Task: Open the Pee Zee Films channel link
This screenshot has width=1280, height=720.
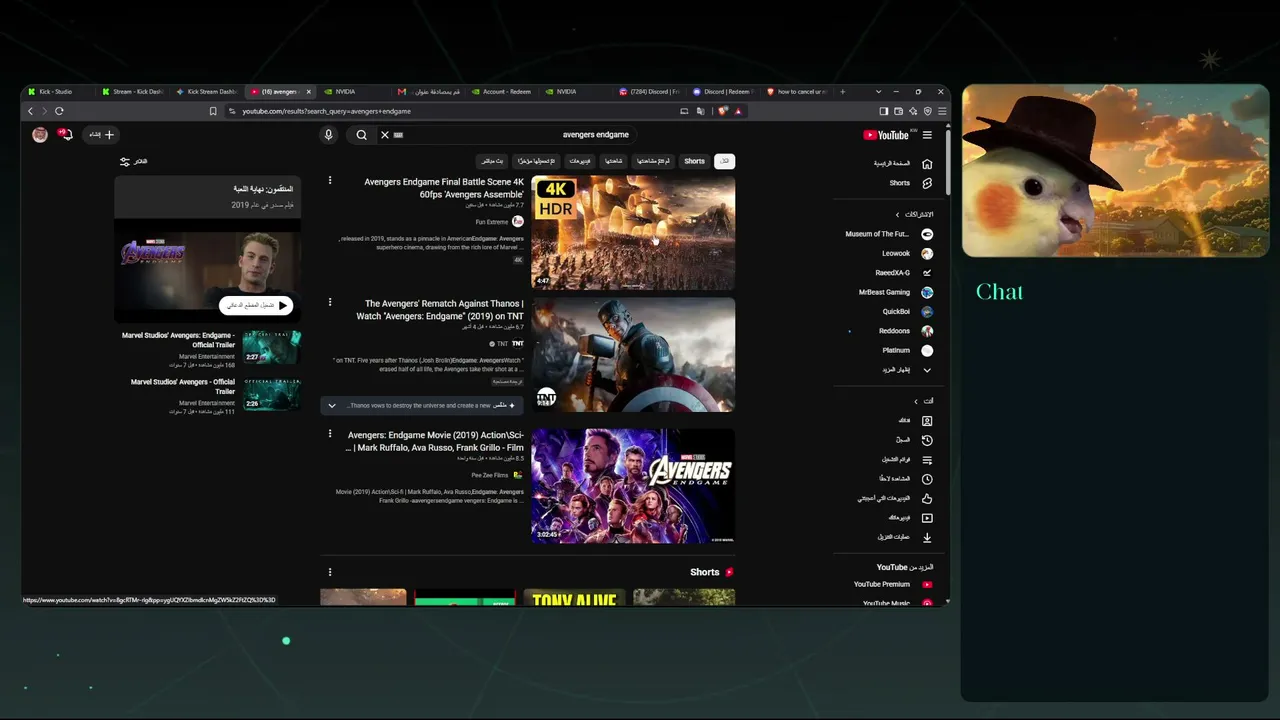Action: pos(490,475)
